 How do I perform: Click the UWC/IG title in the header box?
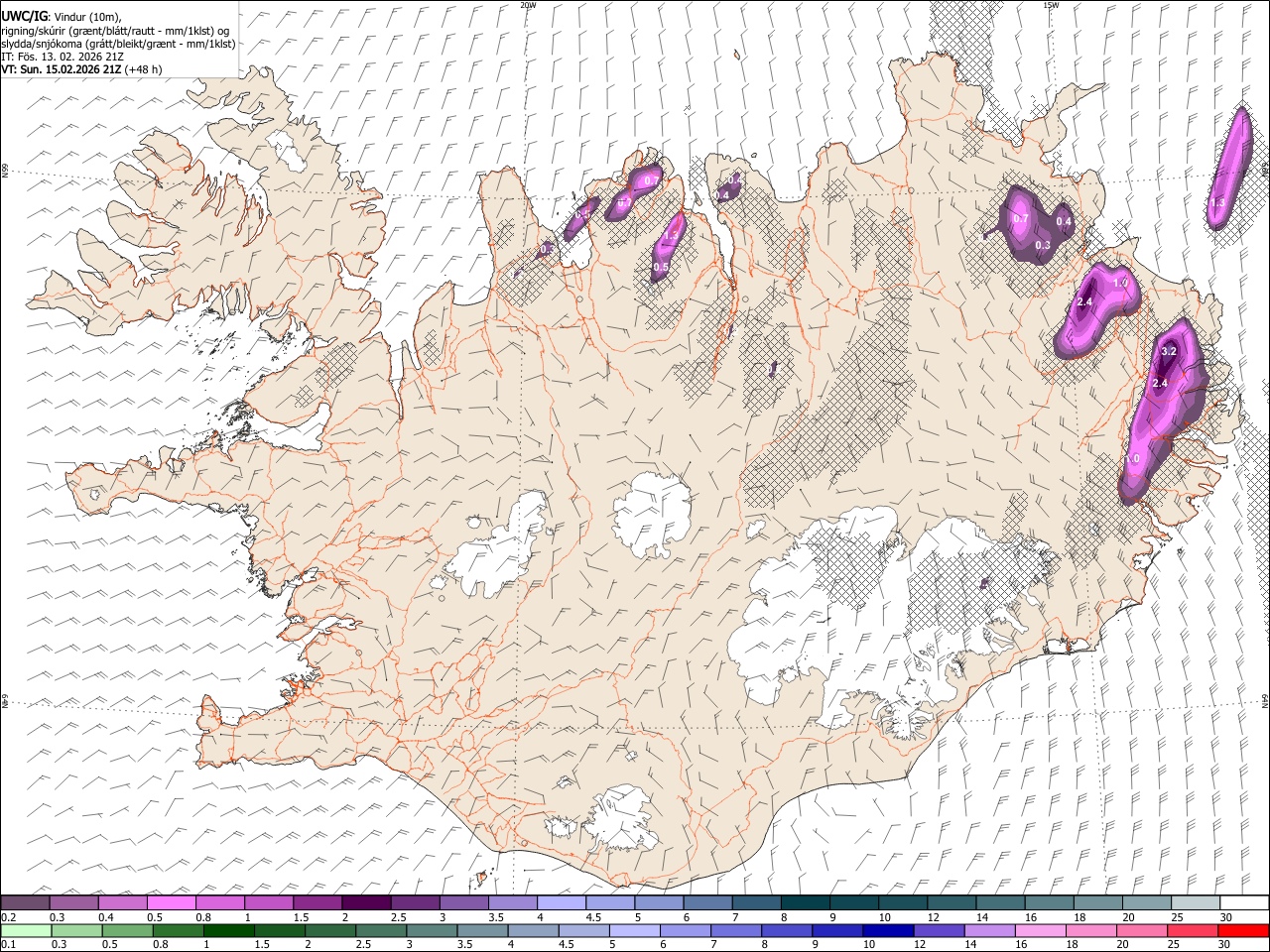[24, 16]
